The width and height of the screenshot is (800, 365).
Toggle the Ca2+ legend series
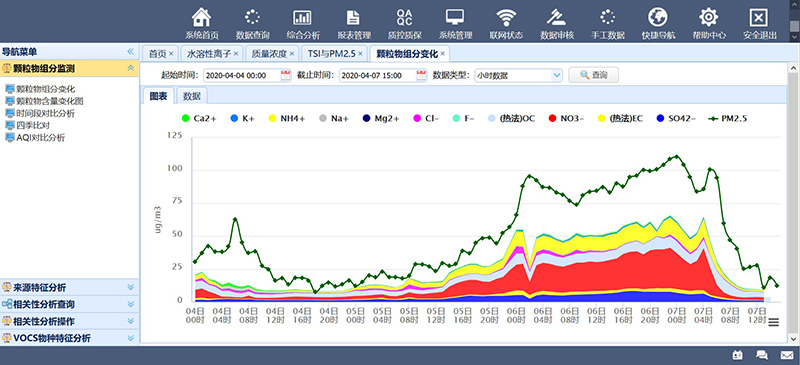(x=199, y=118)
